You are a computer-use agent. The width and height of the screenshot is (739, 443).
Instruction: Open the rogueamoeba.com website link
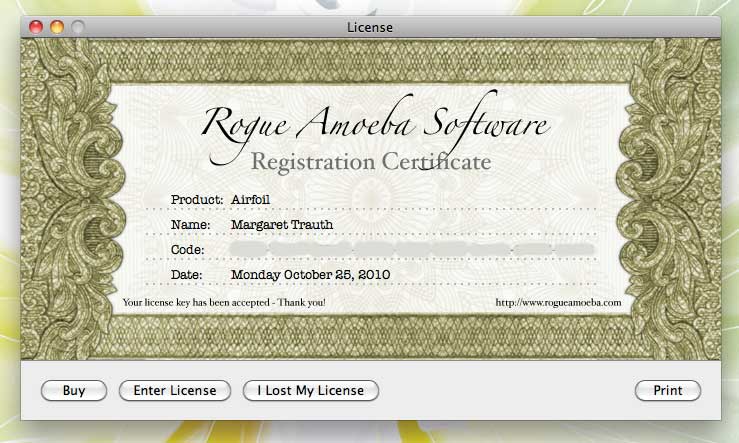pos(558,301)
